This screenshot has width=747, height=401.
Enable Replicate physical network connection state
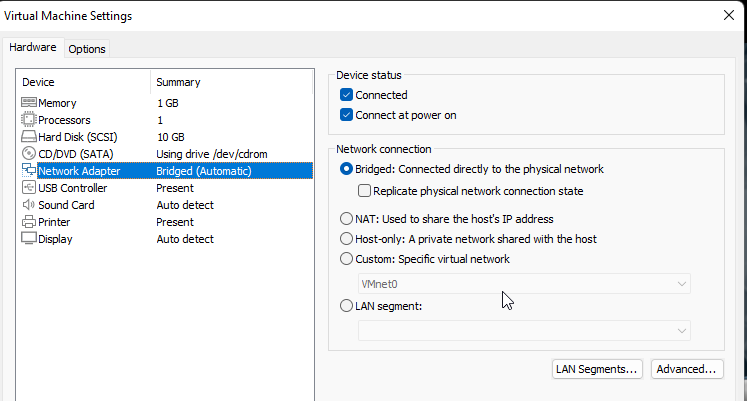pyautogui.click(x=365, y=191)
